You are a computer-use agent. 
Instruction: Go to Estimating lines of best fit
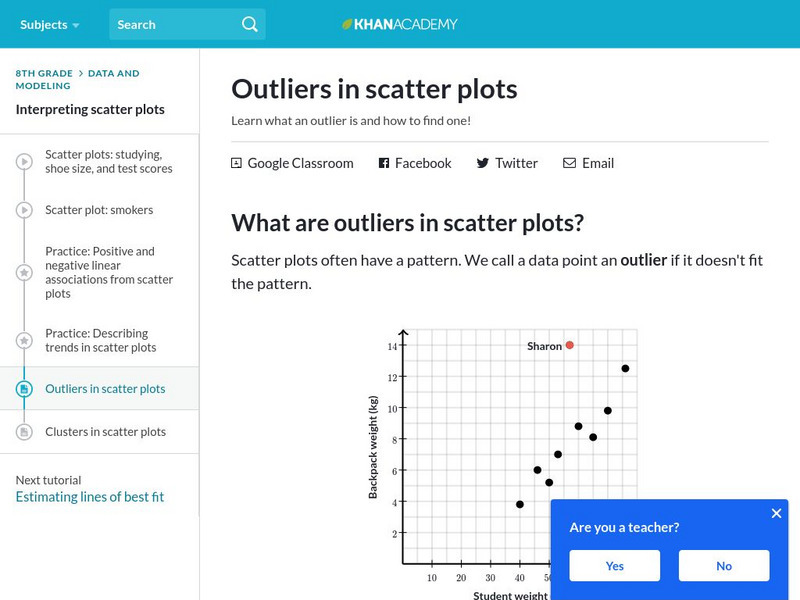tap(90, 497)
